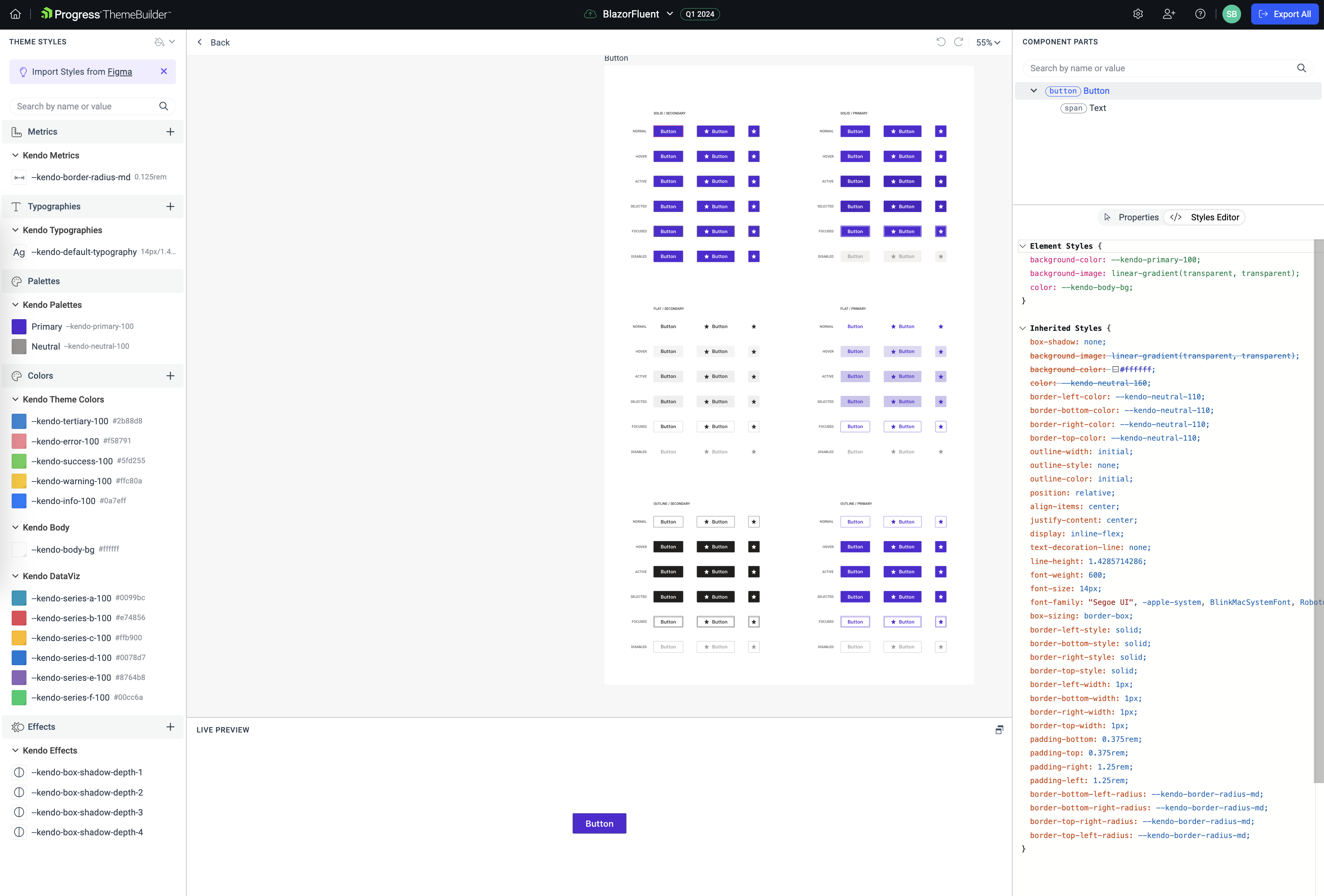The width and height of the screenshot is (1324, 896).
Task: Click the cloud sync status icon
Action: coord(590,14)
